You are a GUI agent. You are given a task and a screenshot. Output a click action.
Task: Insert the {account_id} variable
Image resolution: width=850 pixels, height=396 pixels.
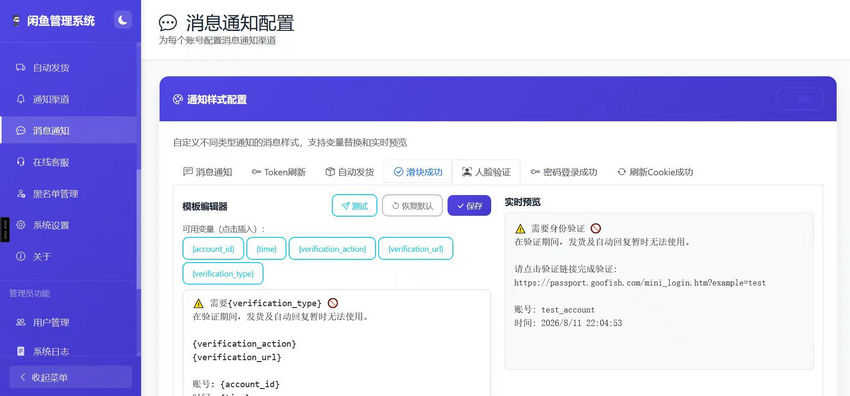point(213,249)
